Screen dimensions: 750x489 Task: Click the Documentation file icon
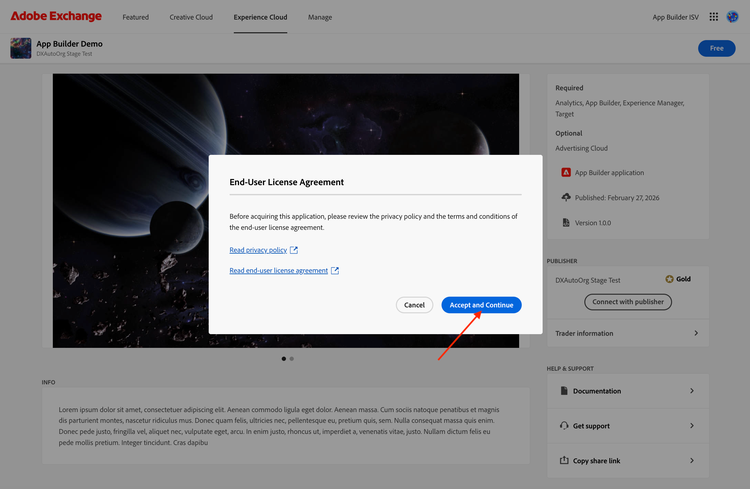click(564, 391)
